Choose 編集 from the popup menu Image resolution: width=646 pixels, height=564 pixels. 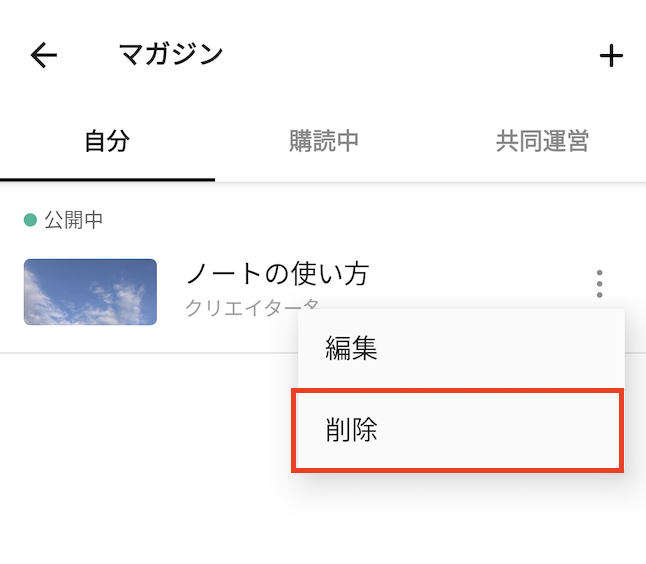(461, 349)
